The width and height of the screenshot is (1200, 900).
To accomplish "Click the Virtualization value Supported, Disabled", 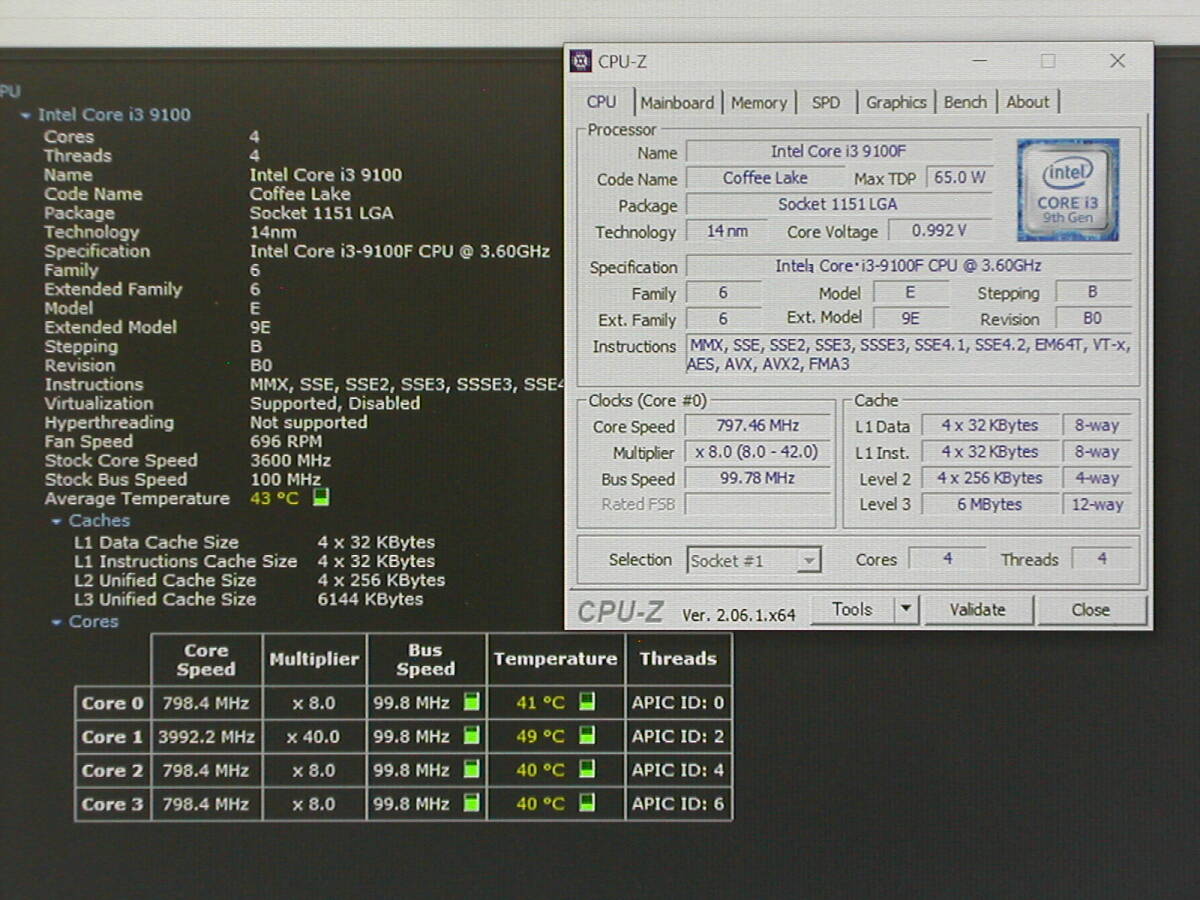I will (335, 403).
